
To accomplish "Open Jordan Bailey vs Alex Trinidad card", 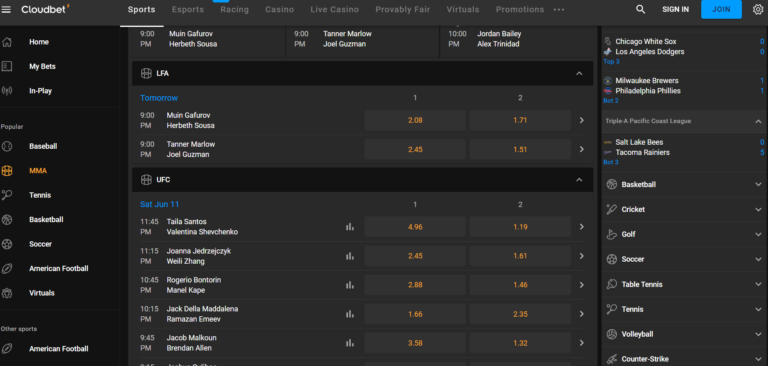I will 517,39.
